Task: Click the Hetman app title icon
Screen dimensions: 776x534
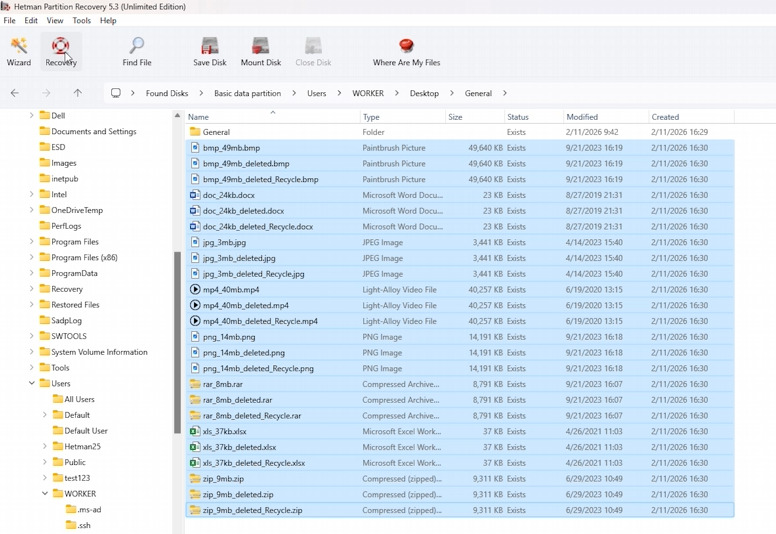Action: click(5, 6)
